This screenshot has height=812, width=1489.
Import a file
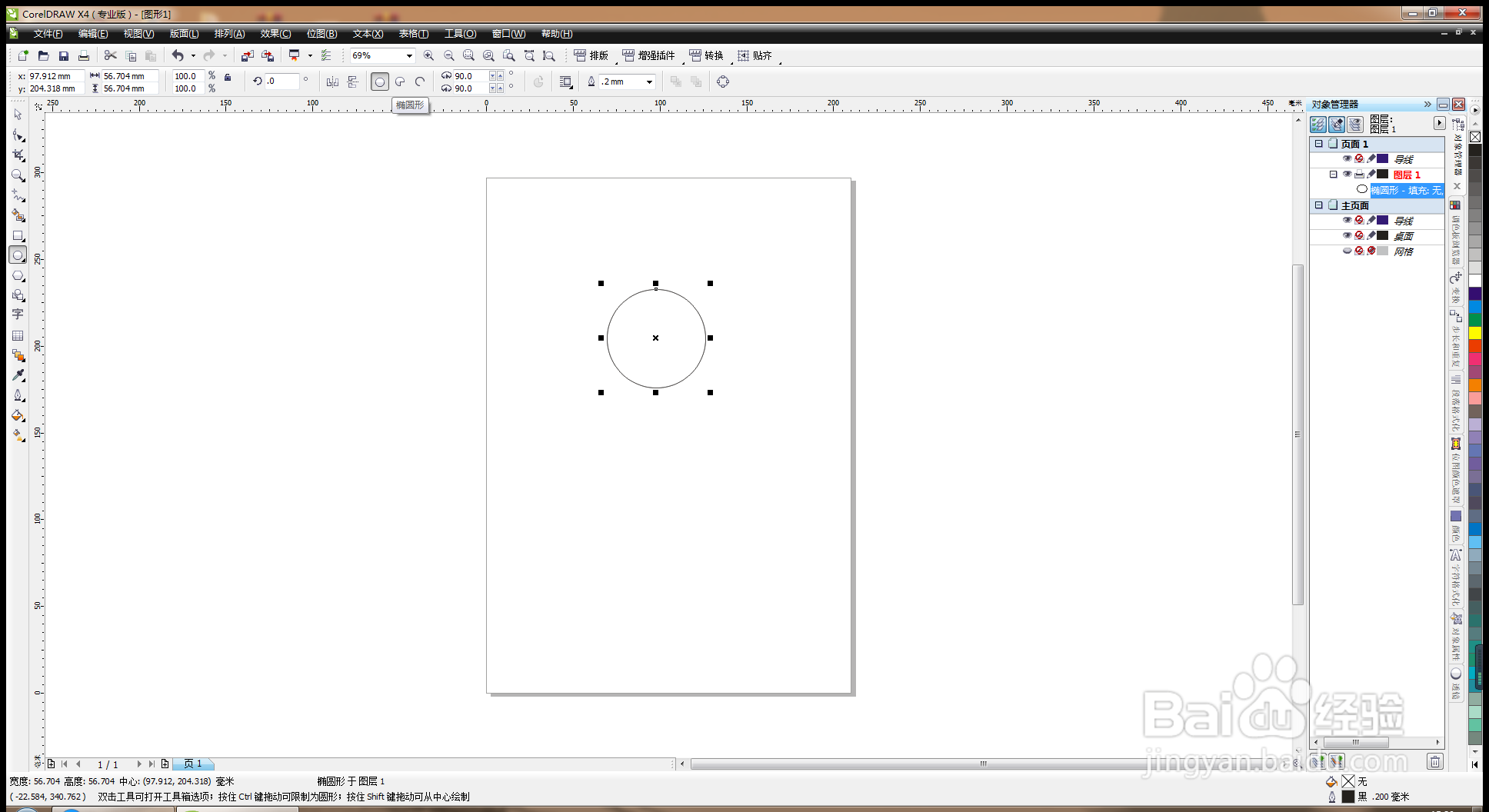(x=247, y=55)
